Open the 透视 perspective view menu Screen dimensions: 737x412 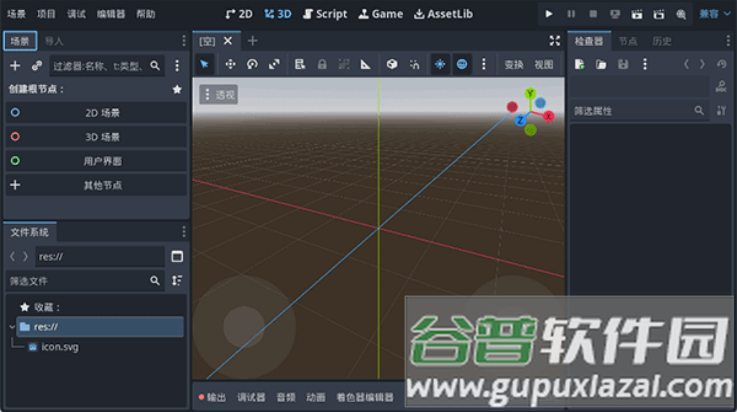click(x=219, y=95)
